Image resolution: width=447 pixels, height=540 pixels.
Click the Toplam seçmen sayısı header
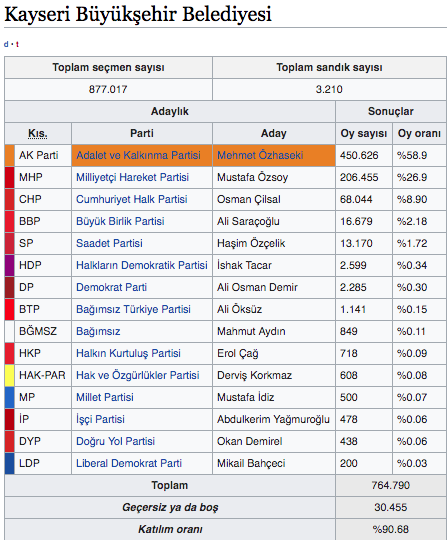(108, 68)
